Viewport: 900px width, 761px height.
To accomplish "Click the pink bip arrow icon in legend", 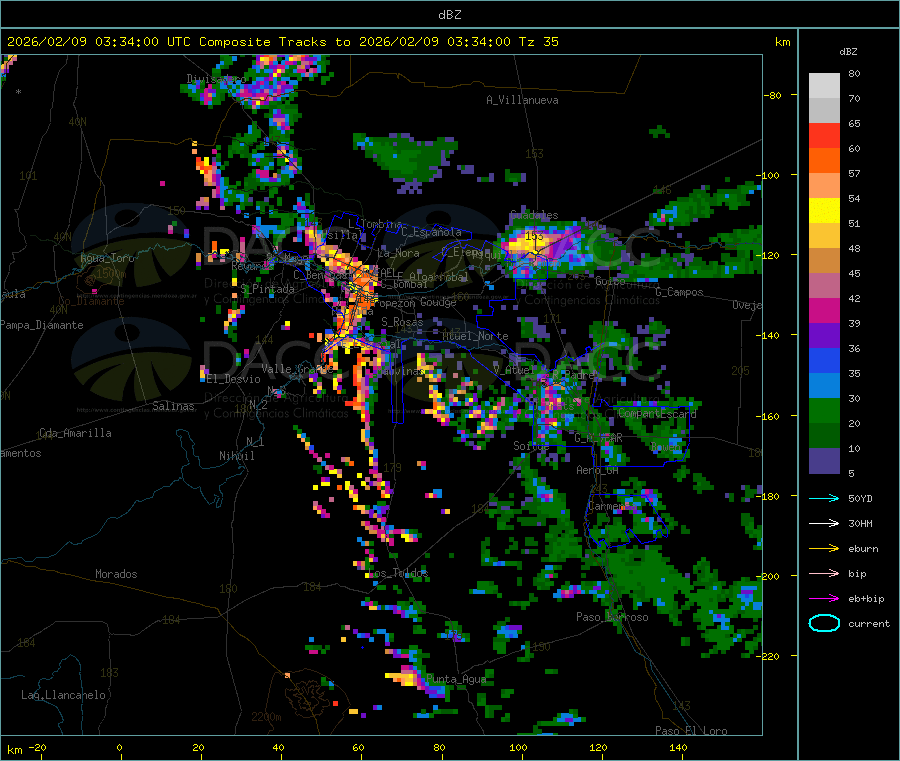I will 824,573.
